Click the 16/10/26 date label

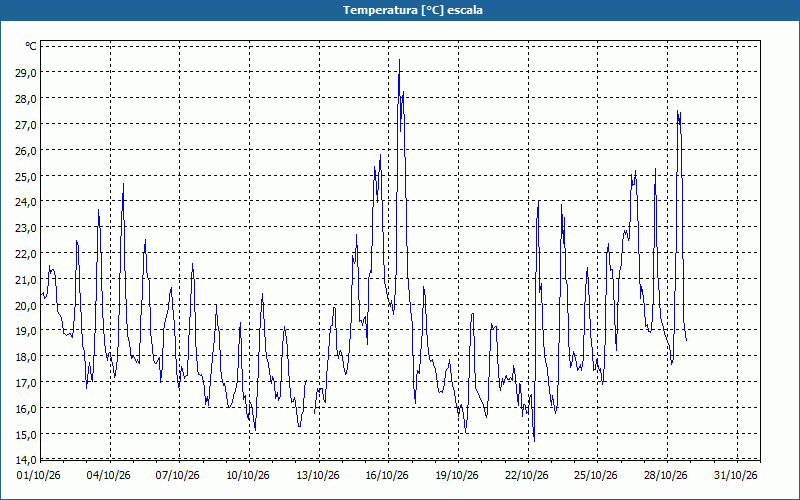[x=387, y=476]
